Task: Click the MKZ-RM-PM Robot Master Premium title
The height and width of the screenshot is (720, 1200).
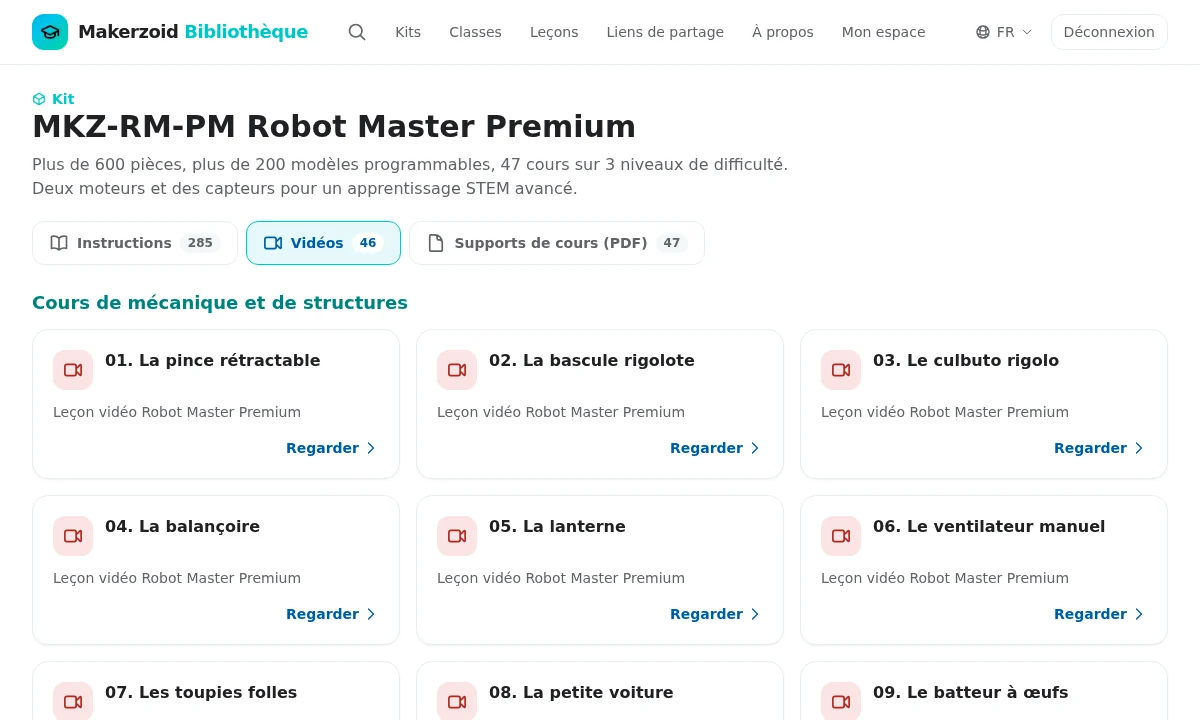Action: (x=334, y=127)
